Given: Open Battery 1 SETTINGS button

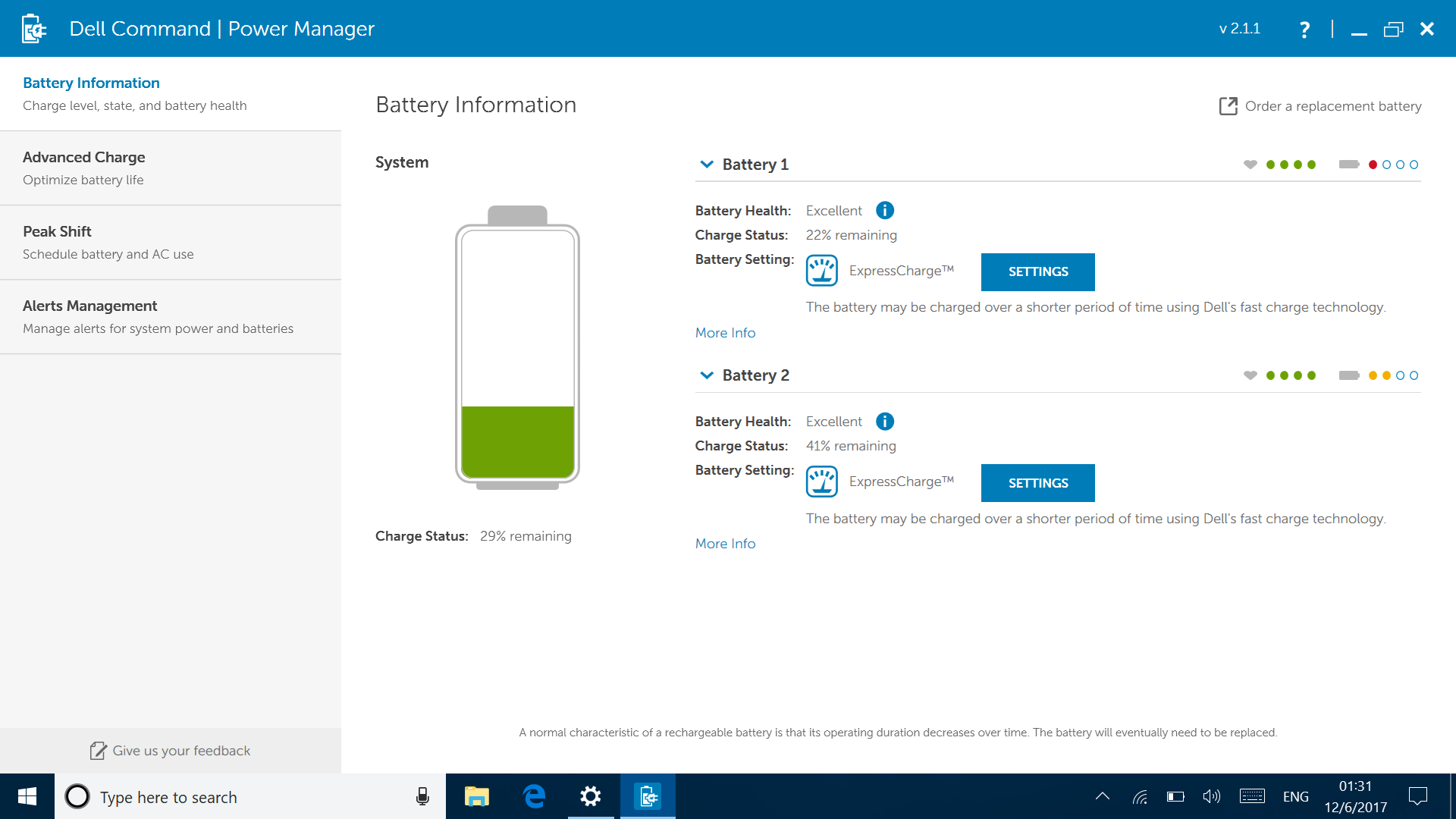Looking at the screenshot, I should tap(1038, 272).
